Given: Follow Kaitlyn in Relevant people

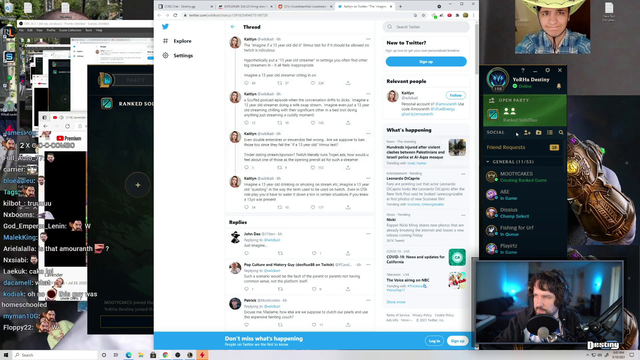Looking at the screenshot, I should [456, 96].
